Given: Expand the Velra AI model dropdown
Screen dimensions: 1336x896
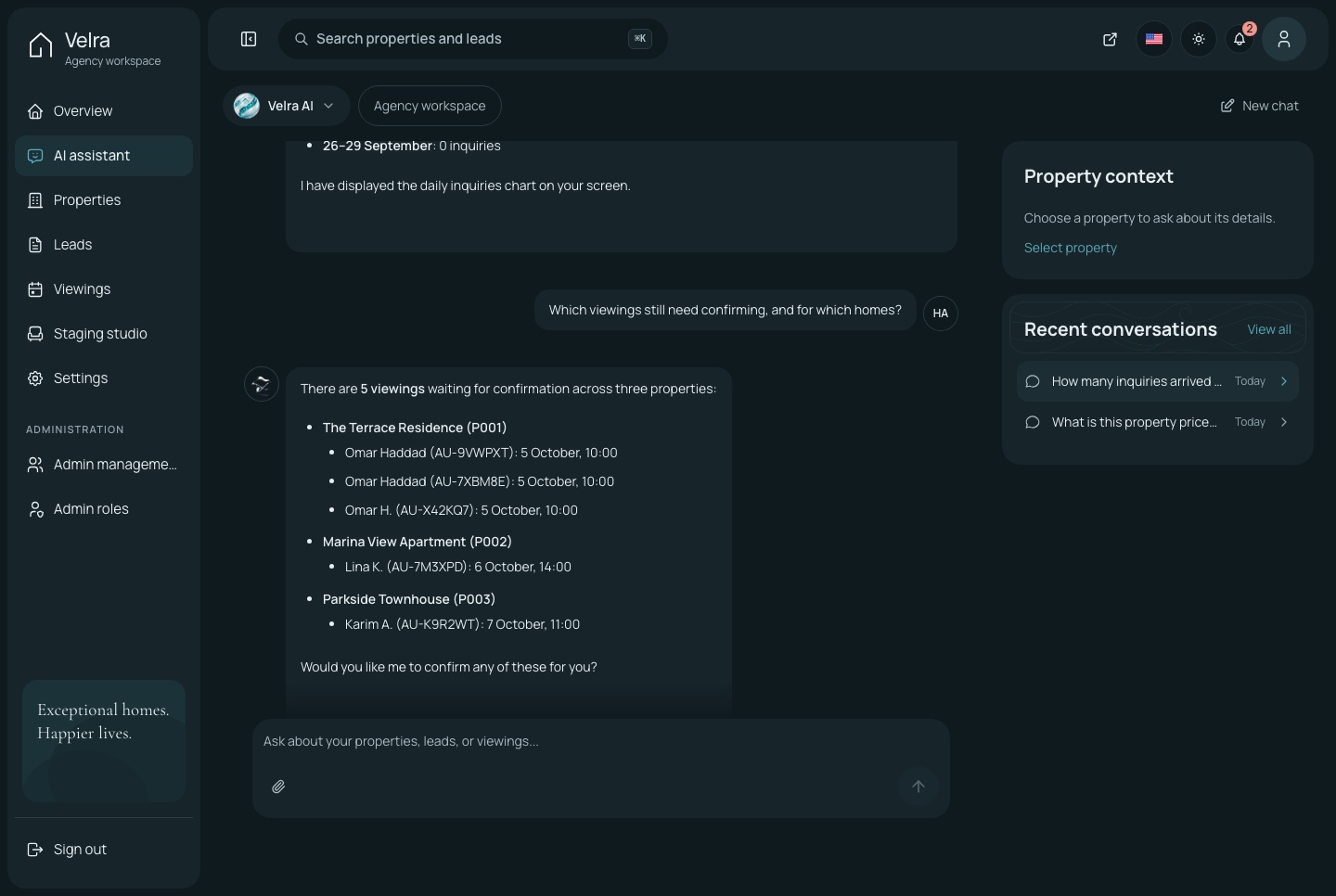Looking at the screenshot, I should [286, 106].
